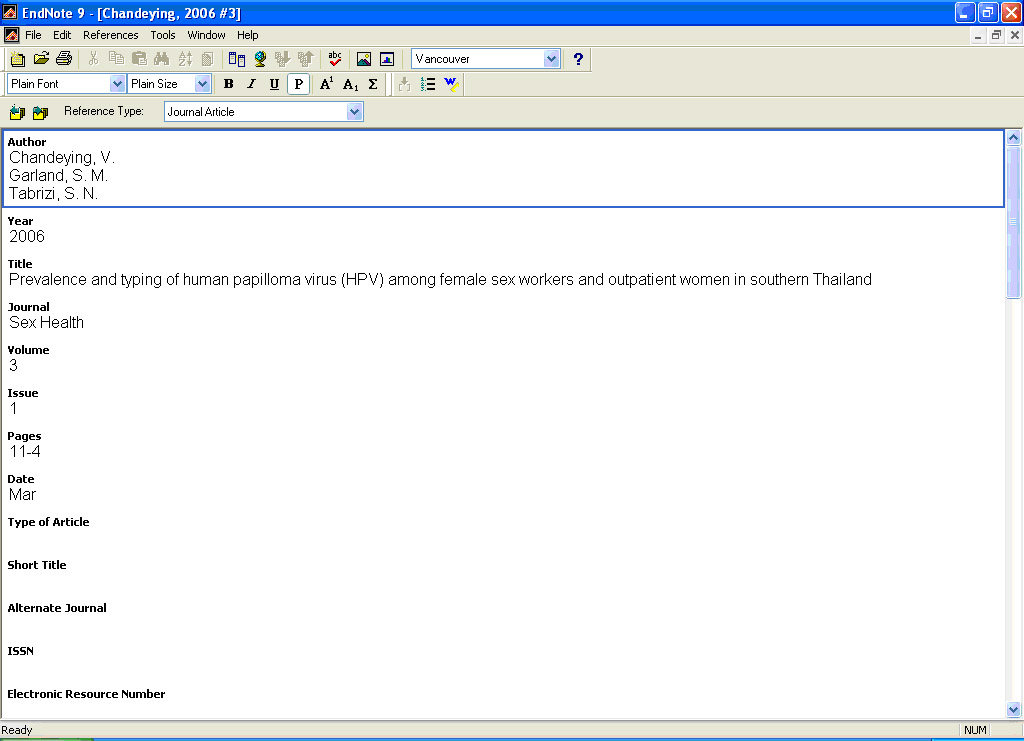This screenshot has width=1024, height=741.
Task: Go to the next reference icon
Action: [40, 112]
